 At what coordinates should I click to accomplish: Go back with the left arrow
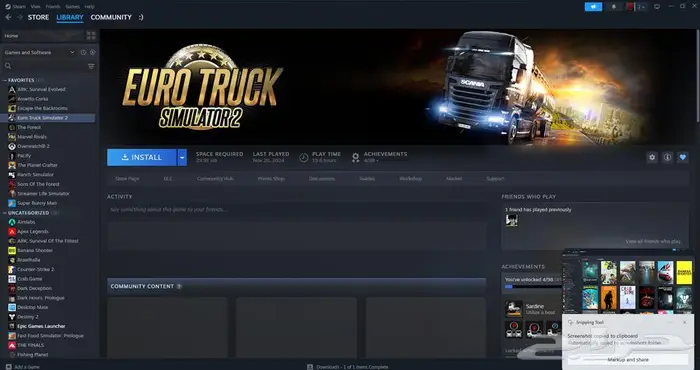pyautogui.click(x=8, y=17)
